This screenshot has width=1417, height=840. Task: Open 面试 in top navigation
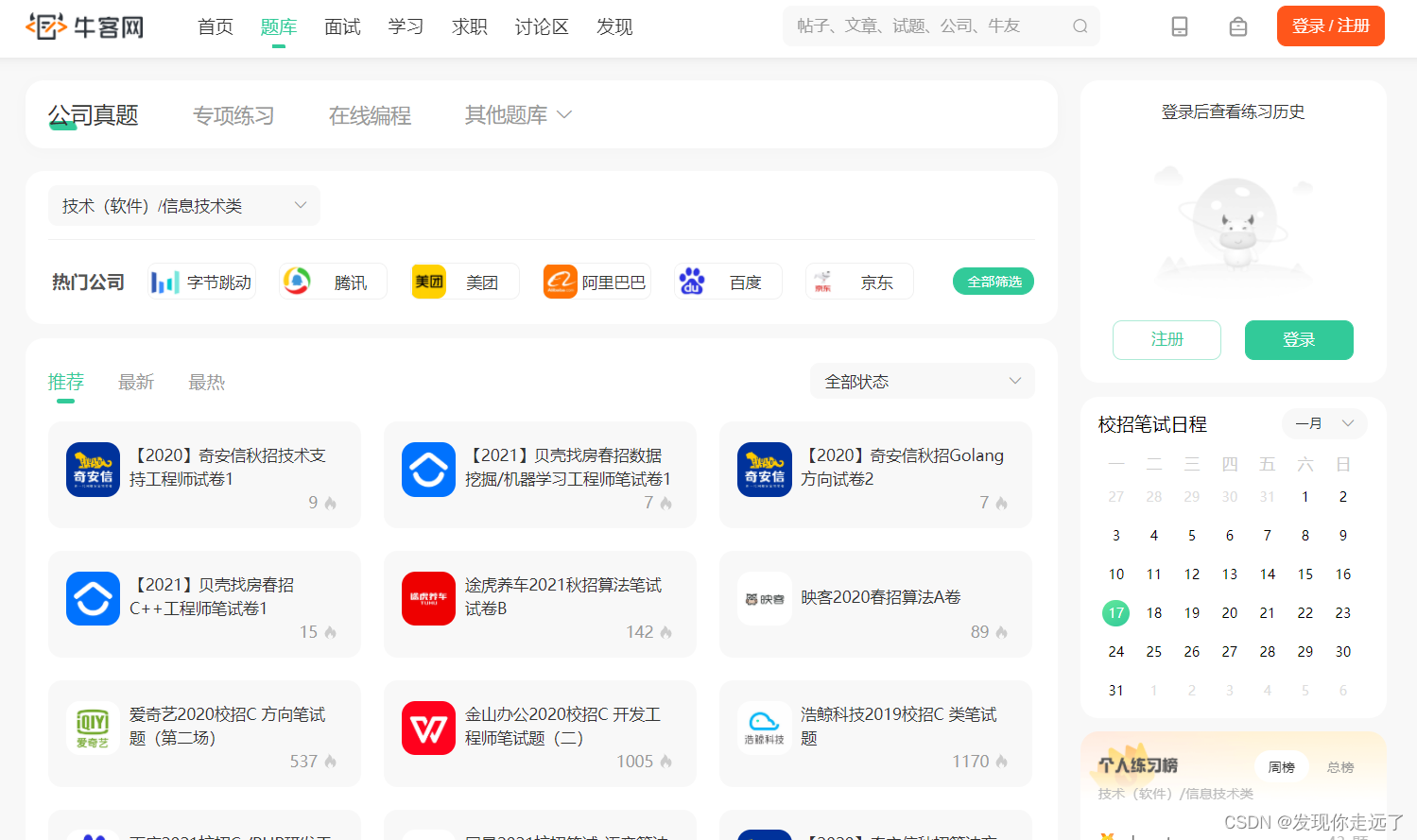point(342,26)
